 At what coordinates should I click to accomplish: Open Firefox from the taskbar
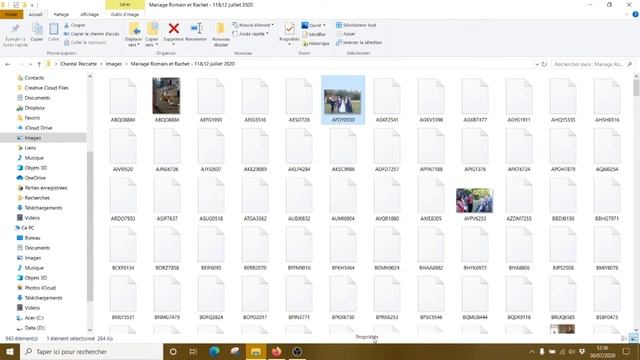(x=276, y=351)
